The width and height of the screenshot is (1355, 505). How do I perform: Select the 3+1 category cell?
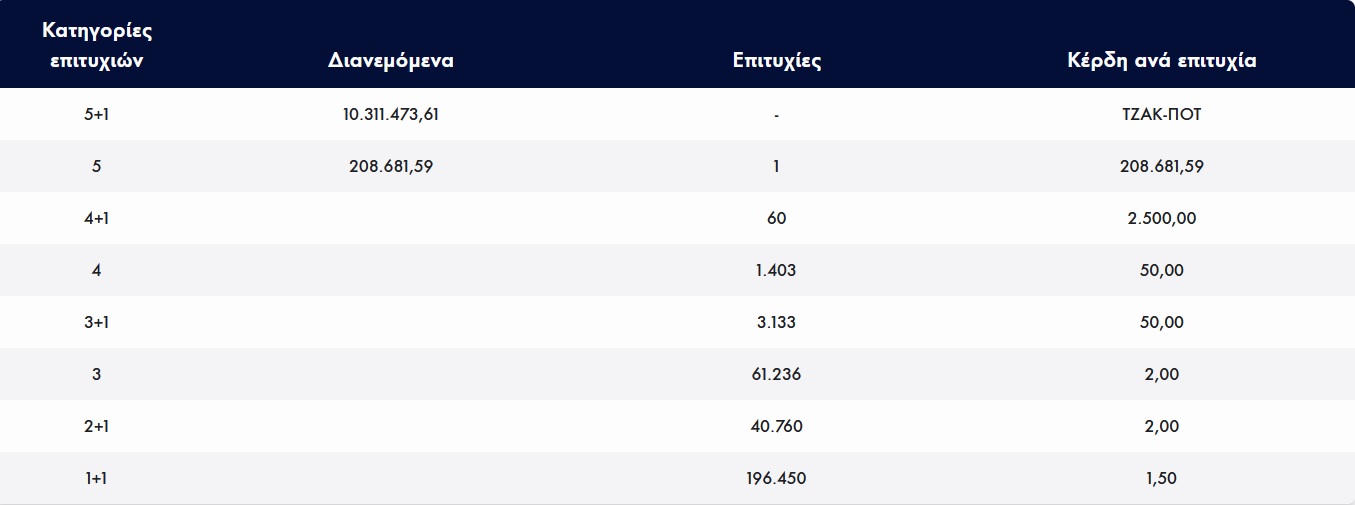[96, 322]
